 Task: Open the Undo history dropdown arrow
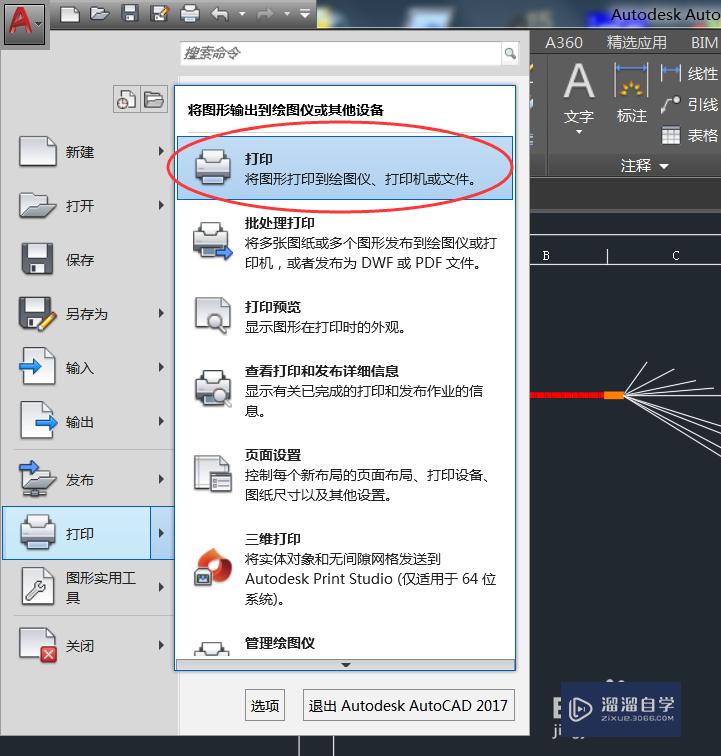242,14
